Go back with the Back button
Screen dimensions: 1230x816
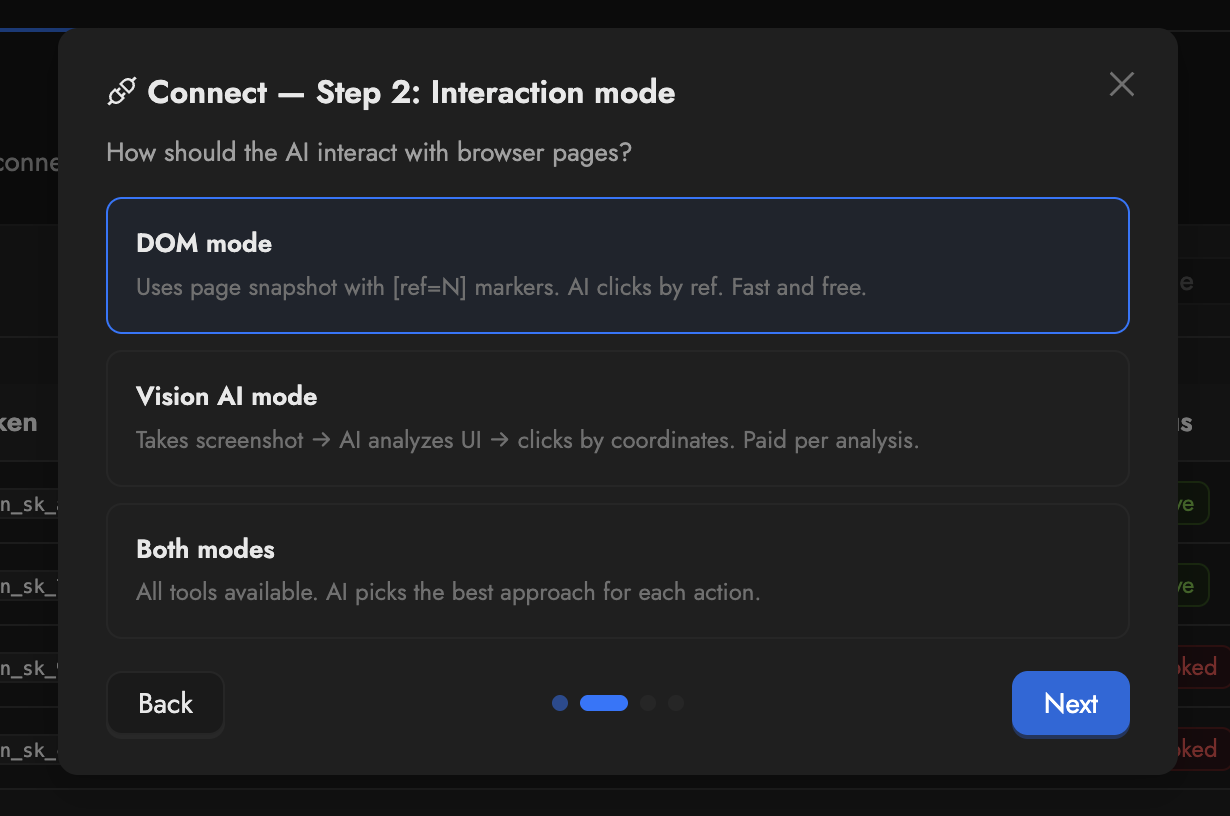[165, 704]
